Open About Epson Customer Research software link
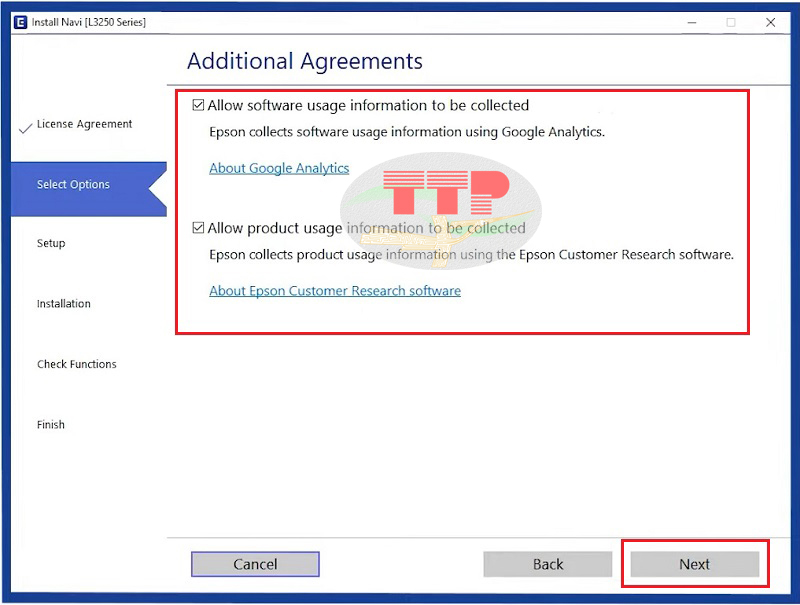Viewport: 800px width, 605px height. click(x=335, y=291)
